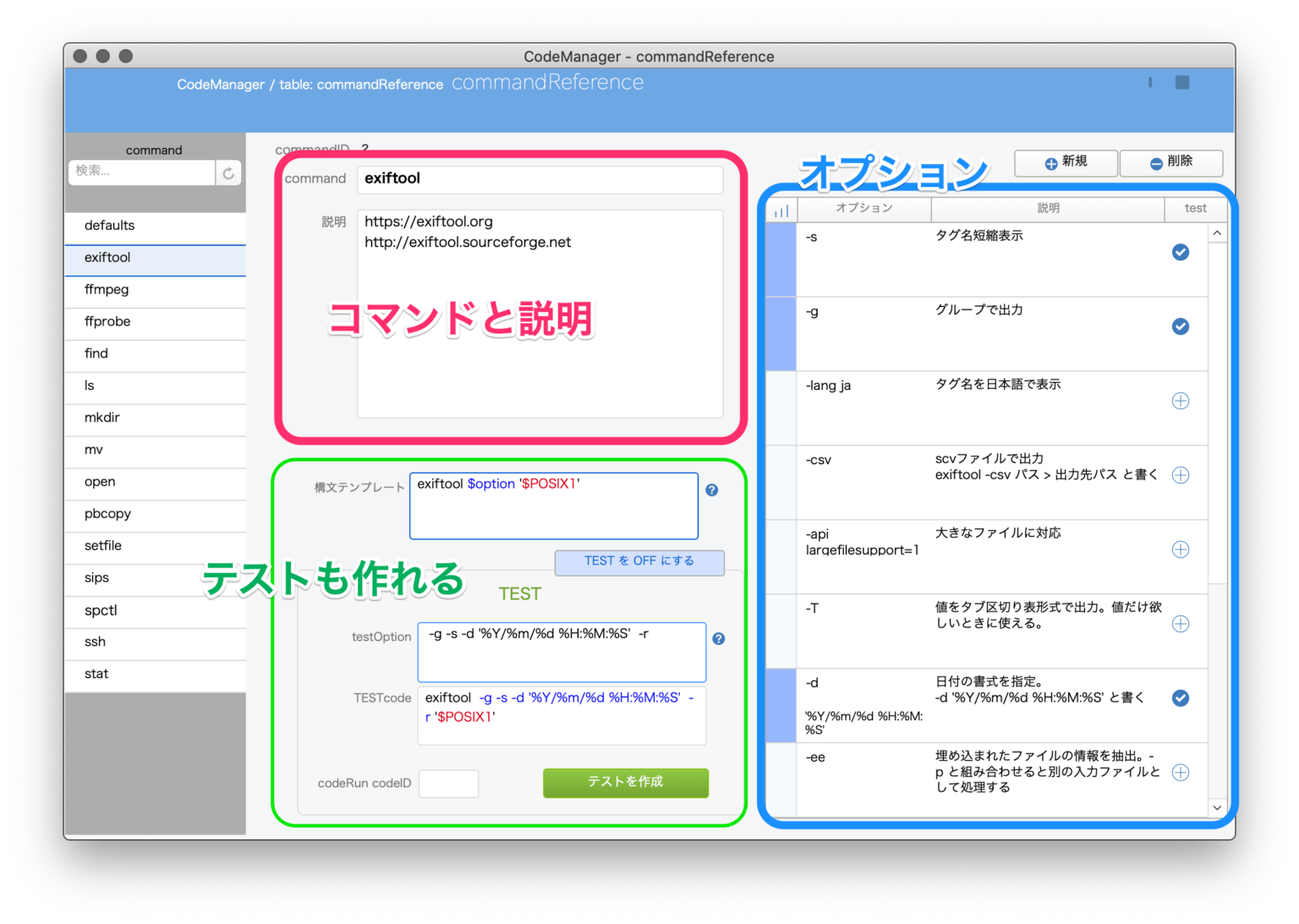Click the command search field
The height and width of the screenshot is (924, 1299).
pos(142,172)
